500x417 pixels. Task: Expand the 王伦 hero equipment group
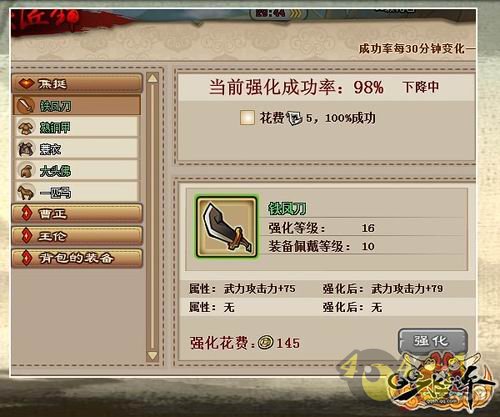pos(77,236)
